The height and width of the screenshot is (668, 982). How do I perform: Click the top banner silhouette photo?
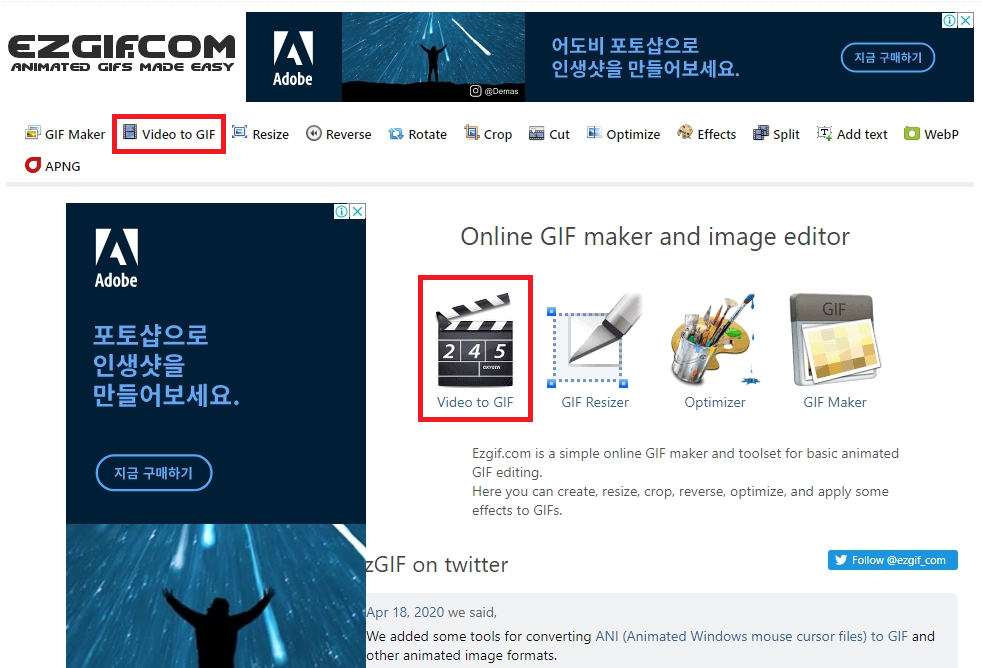click(433, 57)
